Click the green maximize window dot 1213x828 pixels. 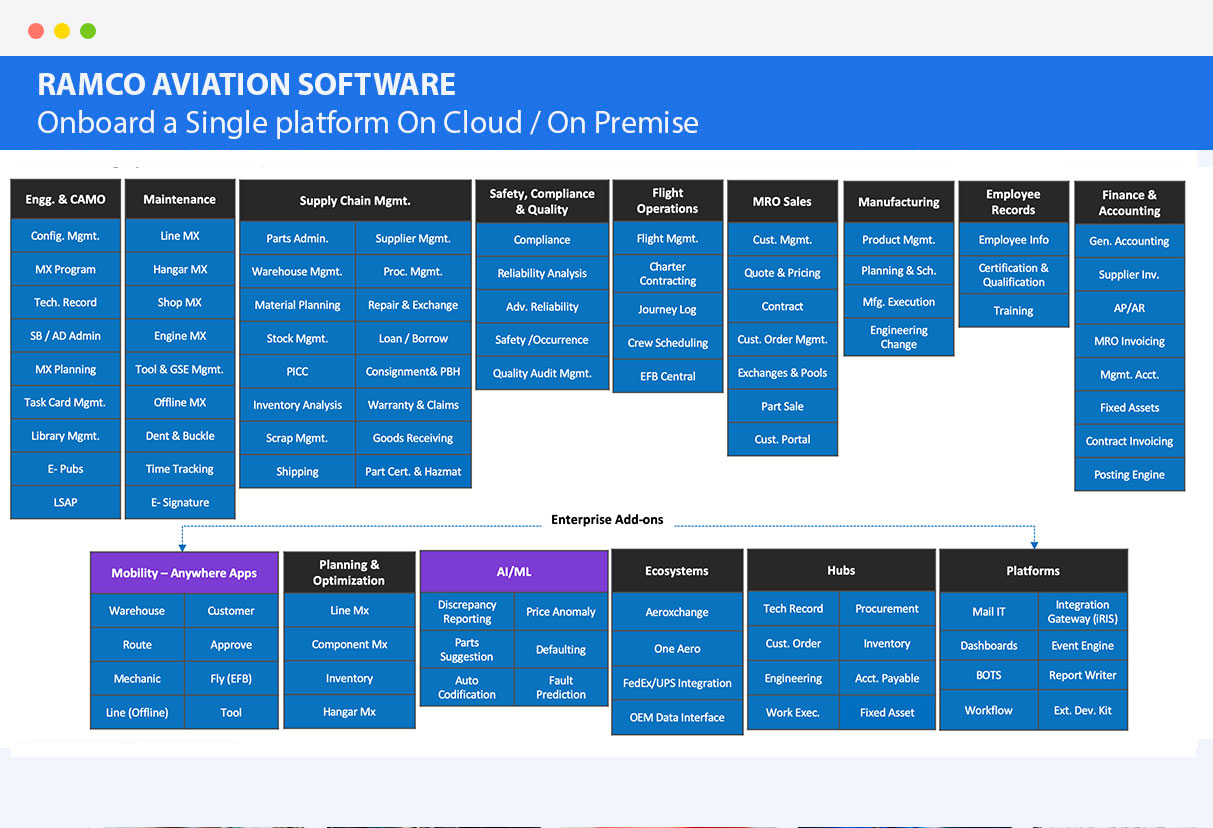point(88,31)
